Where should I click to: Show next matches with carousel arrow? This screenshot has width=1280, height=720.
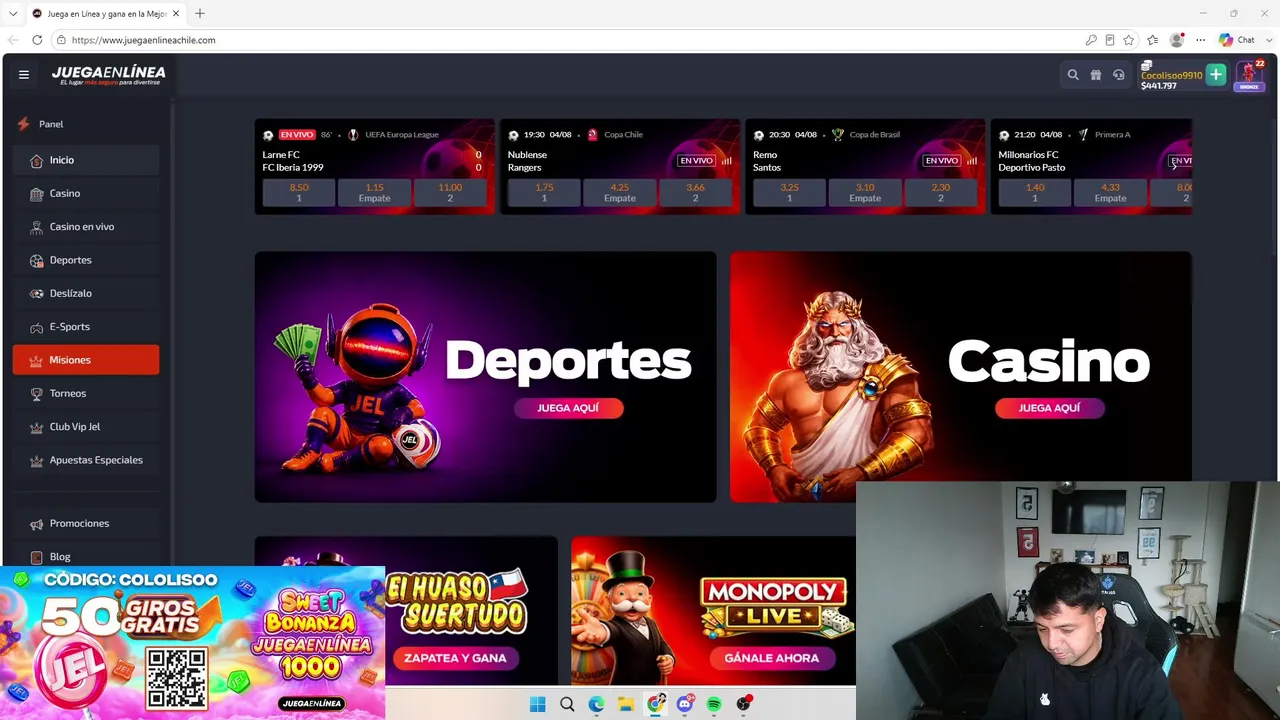coord(1174,165)
